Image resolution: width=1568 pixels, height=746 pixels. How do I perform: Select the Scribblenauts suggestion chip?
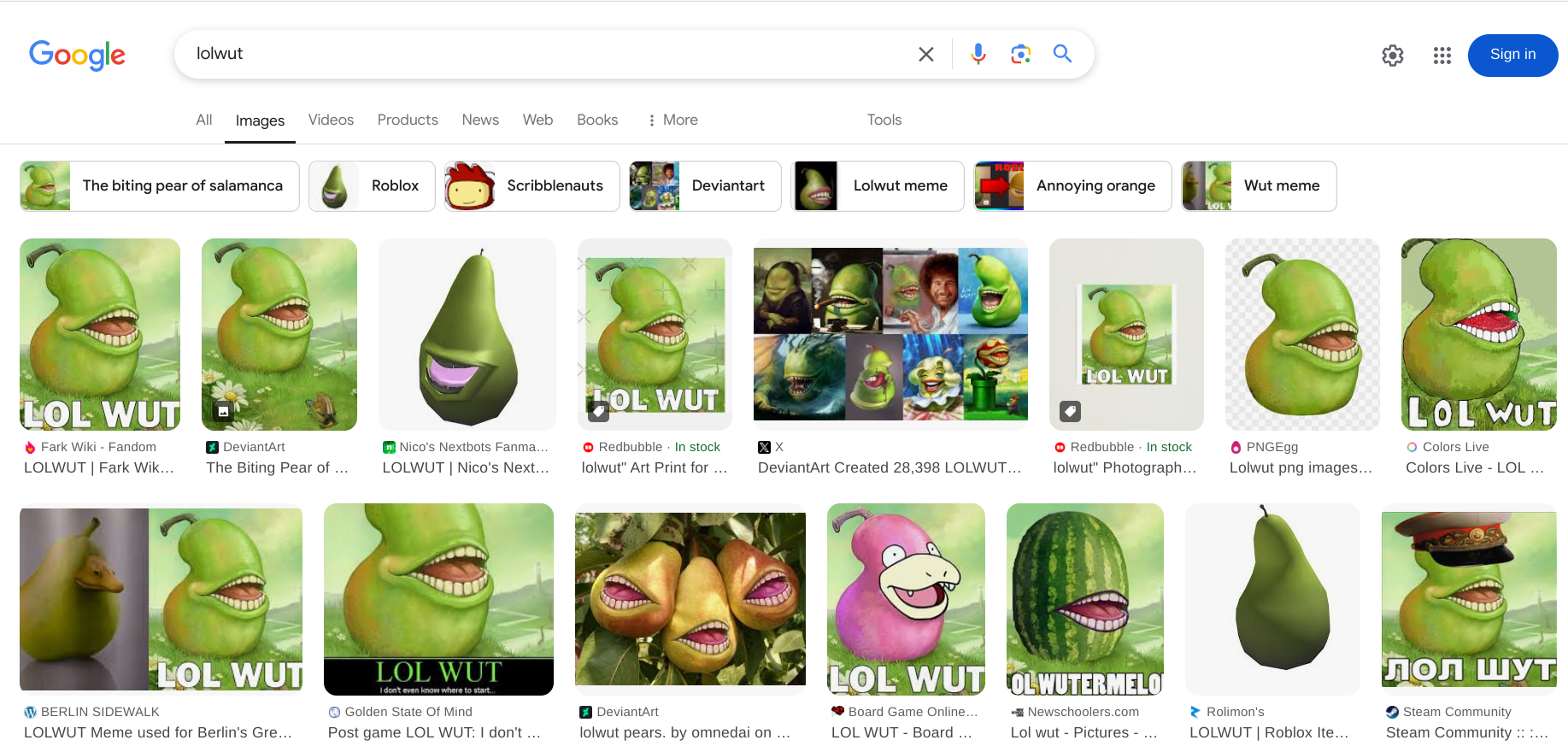point(531,186)
